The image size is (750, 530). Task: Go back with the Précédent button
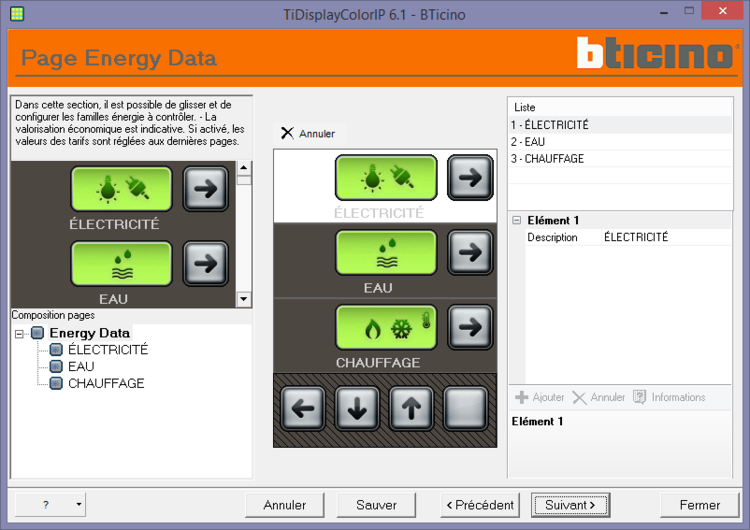(x=480, y=505)
